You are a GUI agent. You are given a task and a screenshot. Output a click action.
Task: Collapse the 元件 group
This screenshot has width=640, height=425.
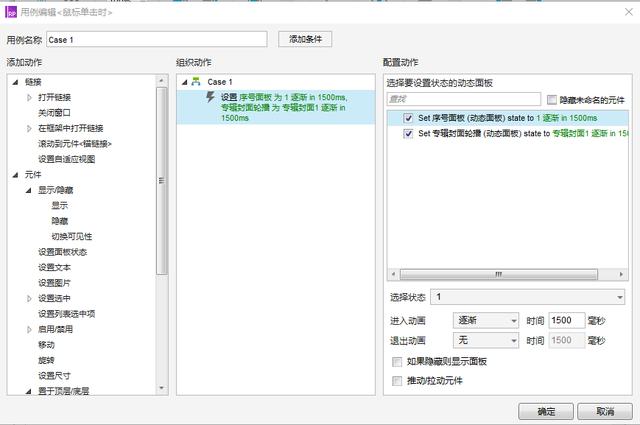(x=16, y=175)
